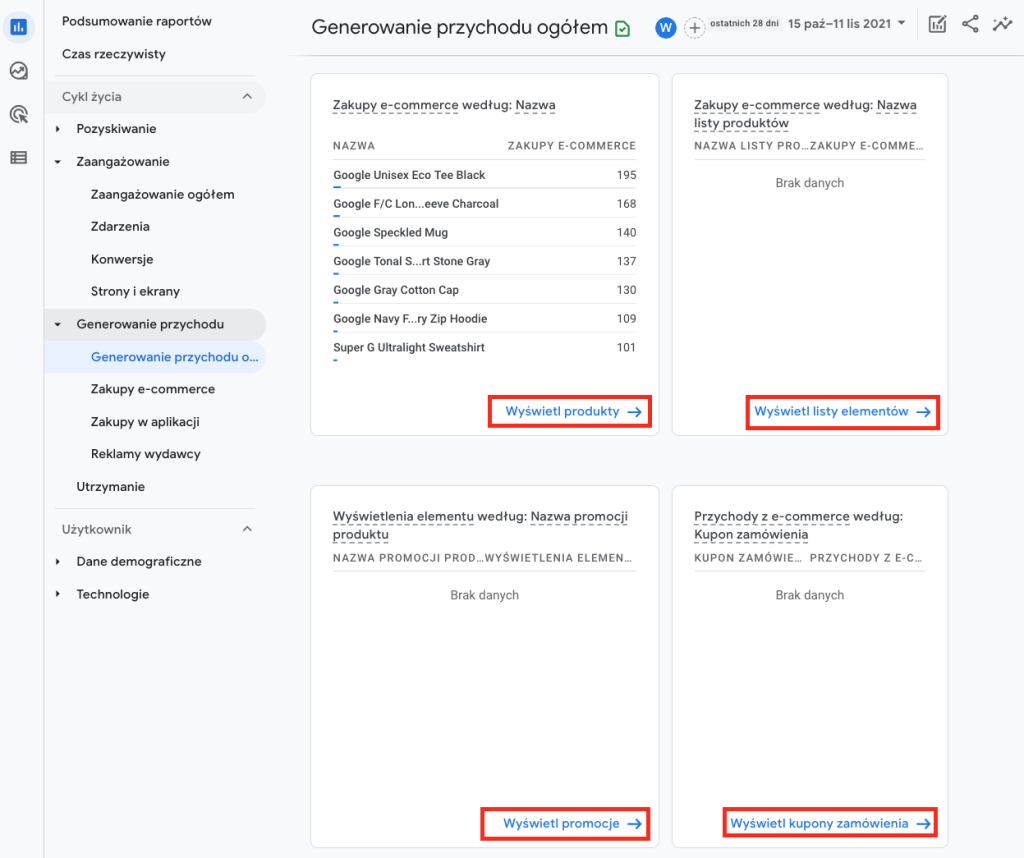Click the Customize report pencil icon

937,25
